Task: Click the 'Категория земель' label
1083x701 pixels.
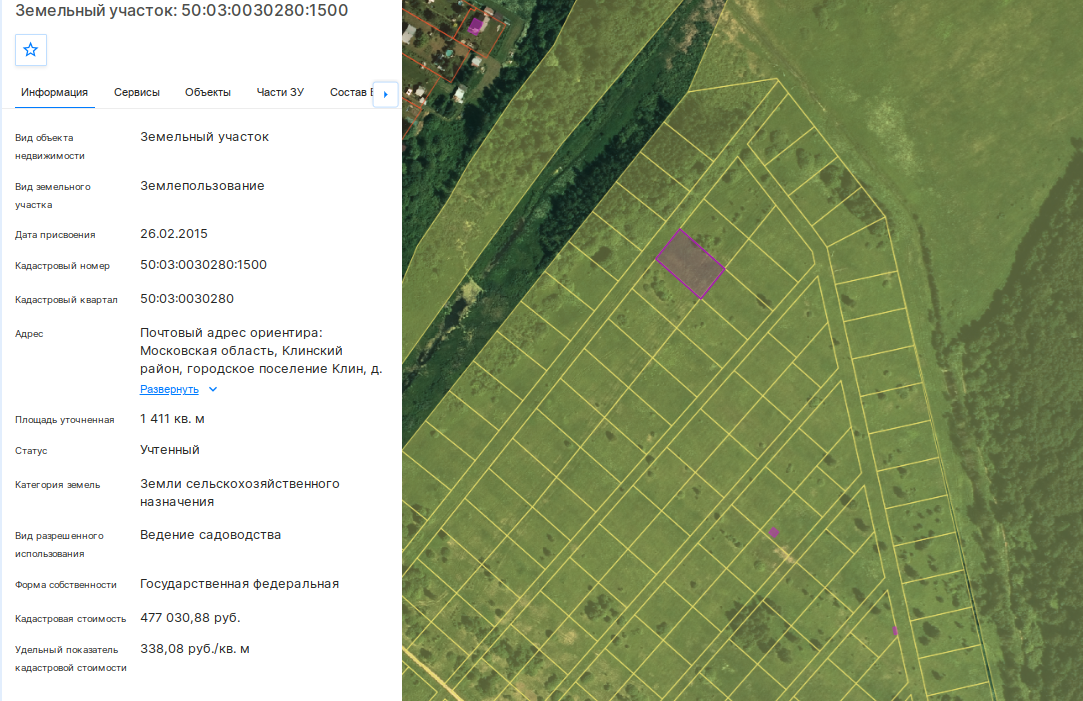Action: tap(57, 485)
